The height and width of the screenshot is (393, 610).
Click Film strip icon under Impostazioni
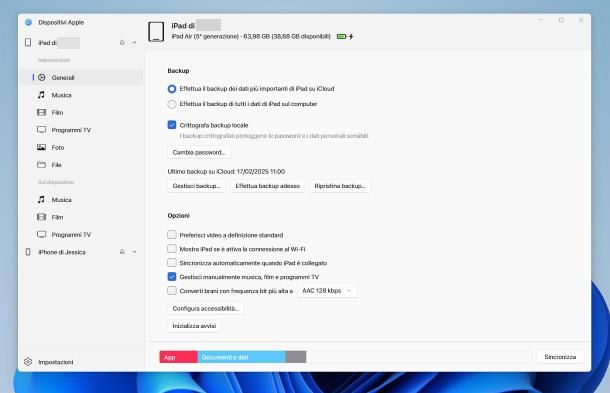(x=41, y=112)
